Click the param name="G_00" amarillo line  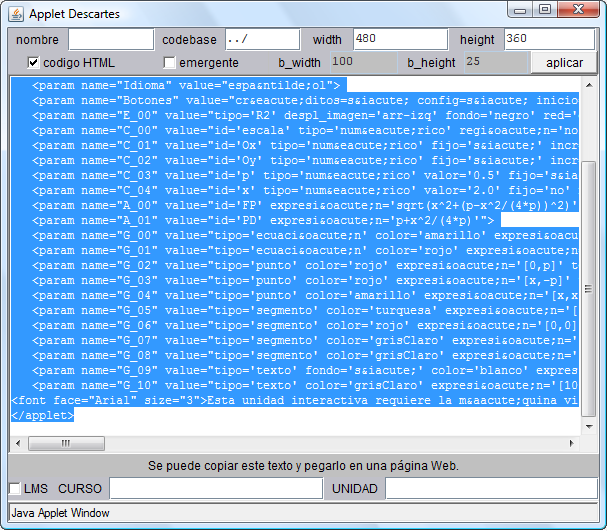pos(305,236)
